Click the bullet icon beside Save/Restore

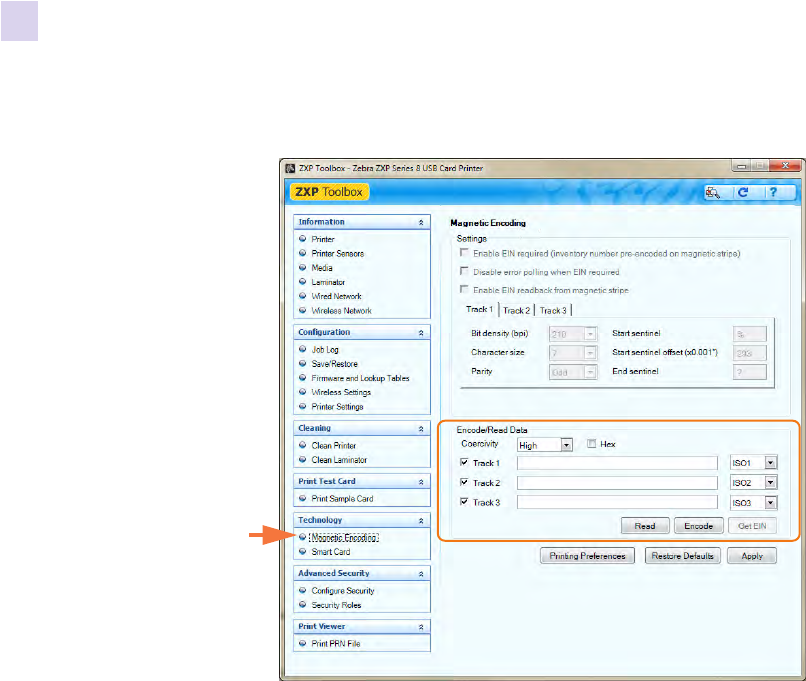(x=303, y=363)
